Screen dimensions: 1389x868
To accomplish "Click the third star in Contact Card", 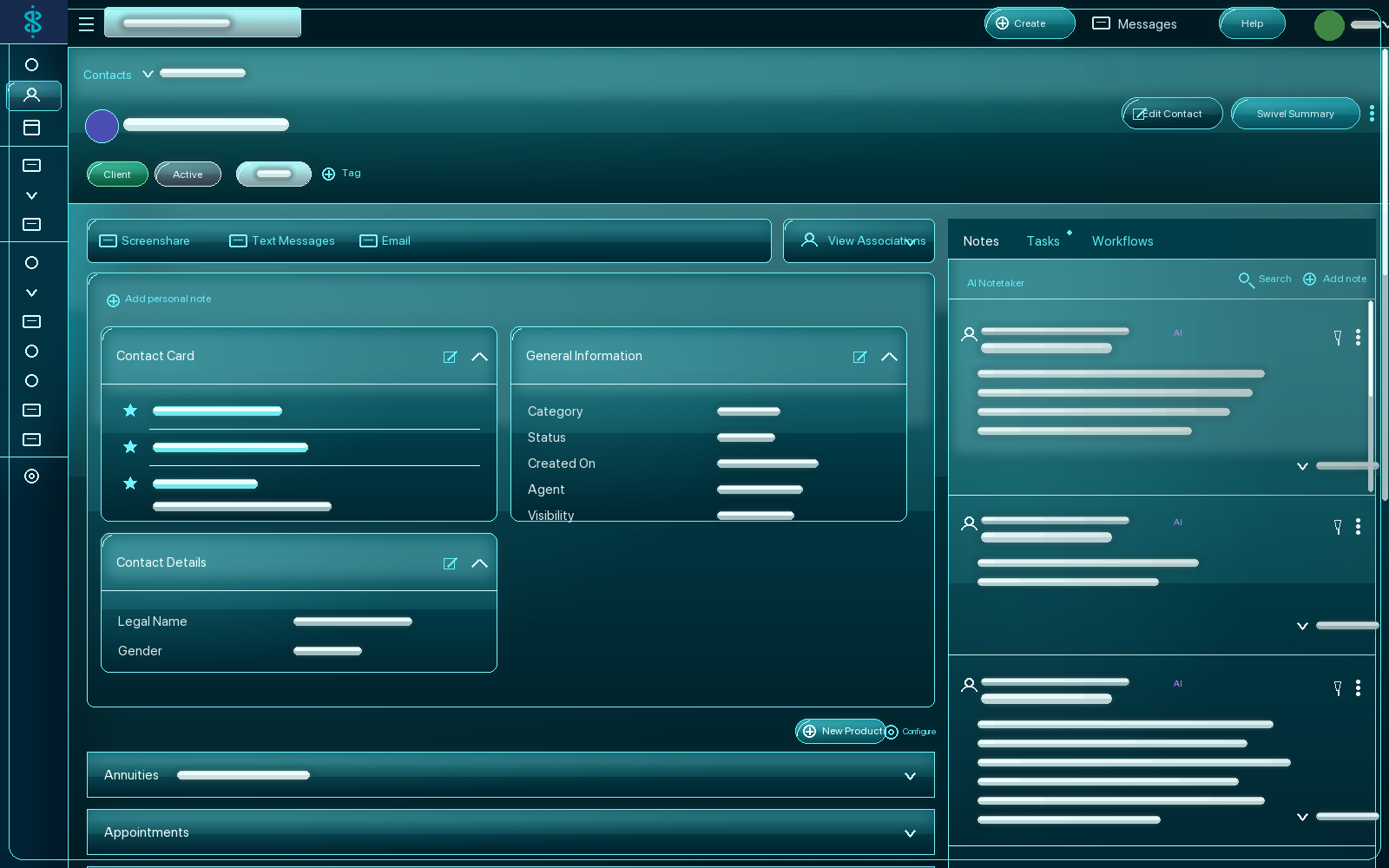I will pos(130,483).
